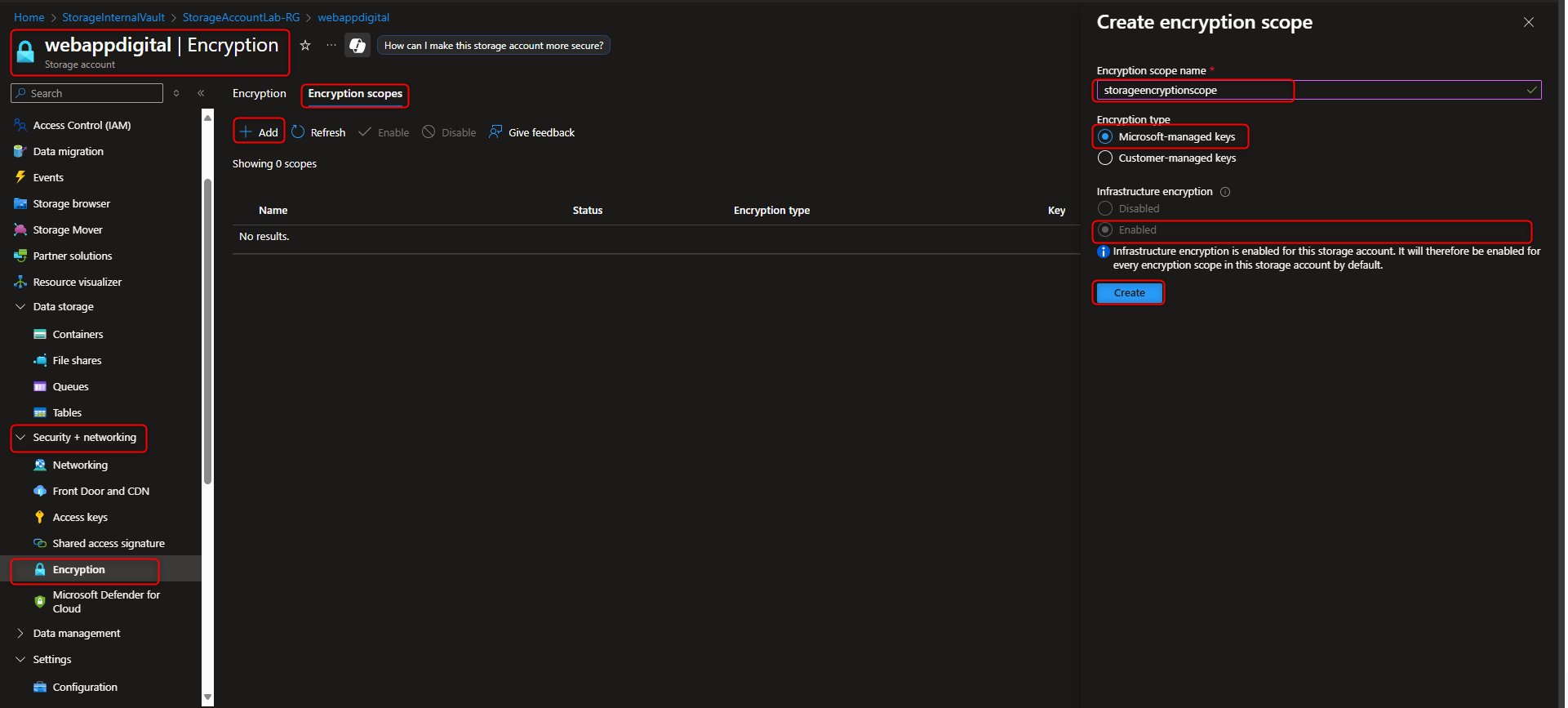Screen dimensions: 1568x708
Task: Click the Events lightning icon
Action: (20, 177)
